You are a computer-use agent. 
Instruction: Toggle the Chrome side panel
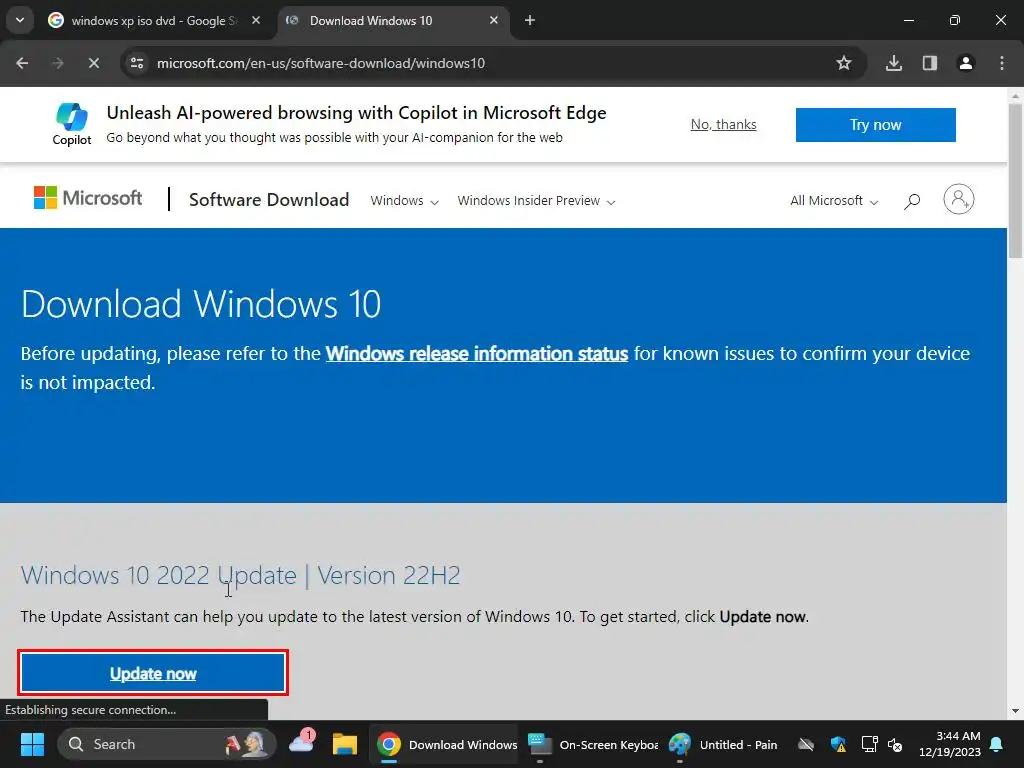point(930,63)
